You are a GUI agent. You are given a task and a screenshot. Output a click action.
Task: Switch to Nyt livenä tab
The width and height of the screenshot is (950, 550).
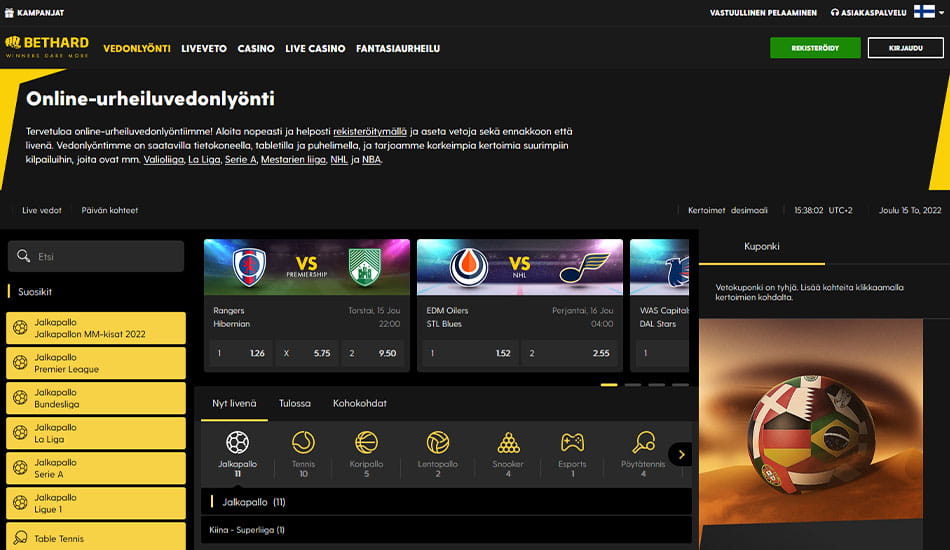pyautogui.click(x=234, y=403)
